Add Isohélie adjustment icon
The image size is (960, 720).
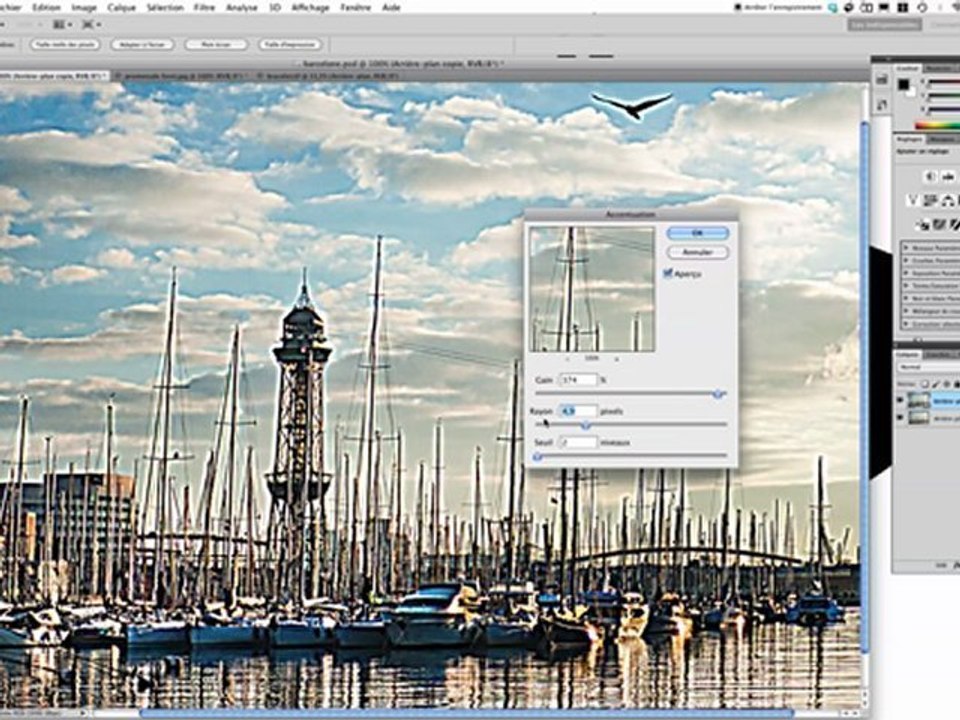940,225
